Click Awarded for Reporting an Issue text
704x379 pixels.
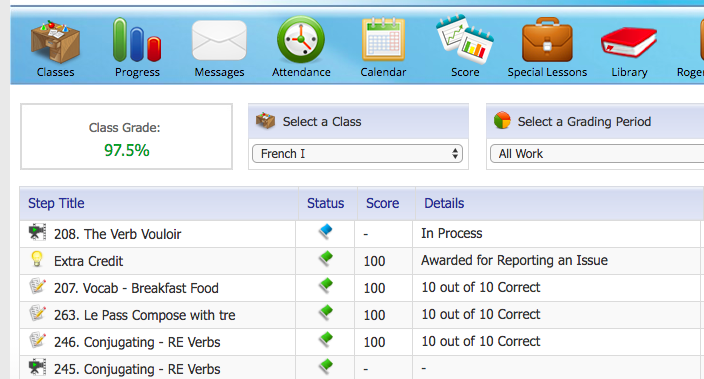[x=515, y=260]
